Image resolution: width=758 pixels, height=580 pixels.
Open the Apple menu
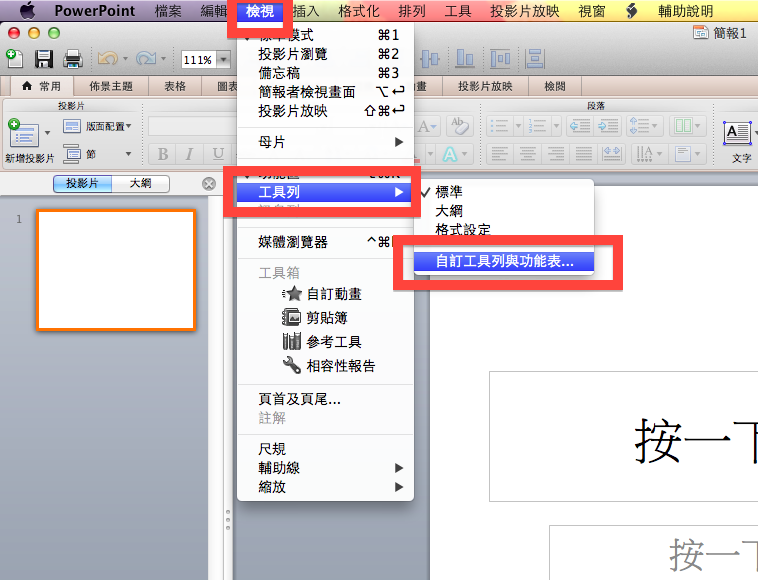(x=28, y=10)
